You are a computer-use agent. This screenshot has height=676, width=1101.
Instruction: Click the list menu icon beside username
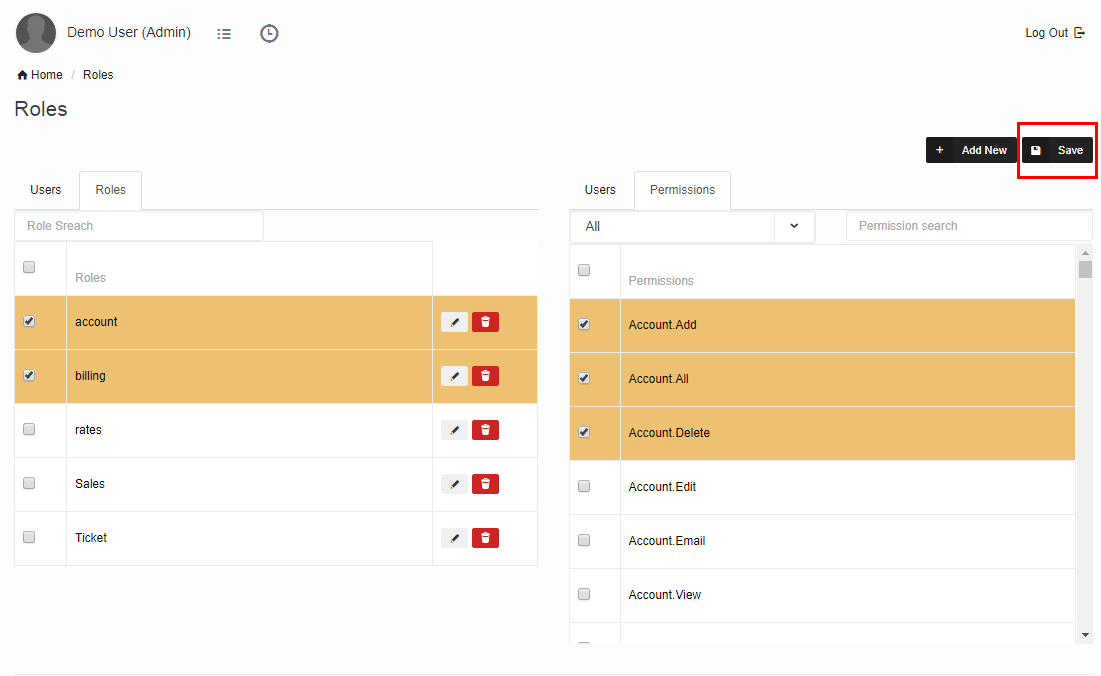pyautogui.click(x=224, y=33)
